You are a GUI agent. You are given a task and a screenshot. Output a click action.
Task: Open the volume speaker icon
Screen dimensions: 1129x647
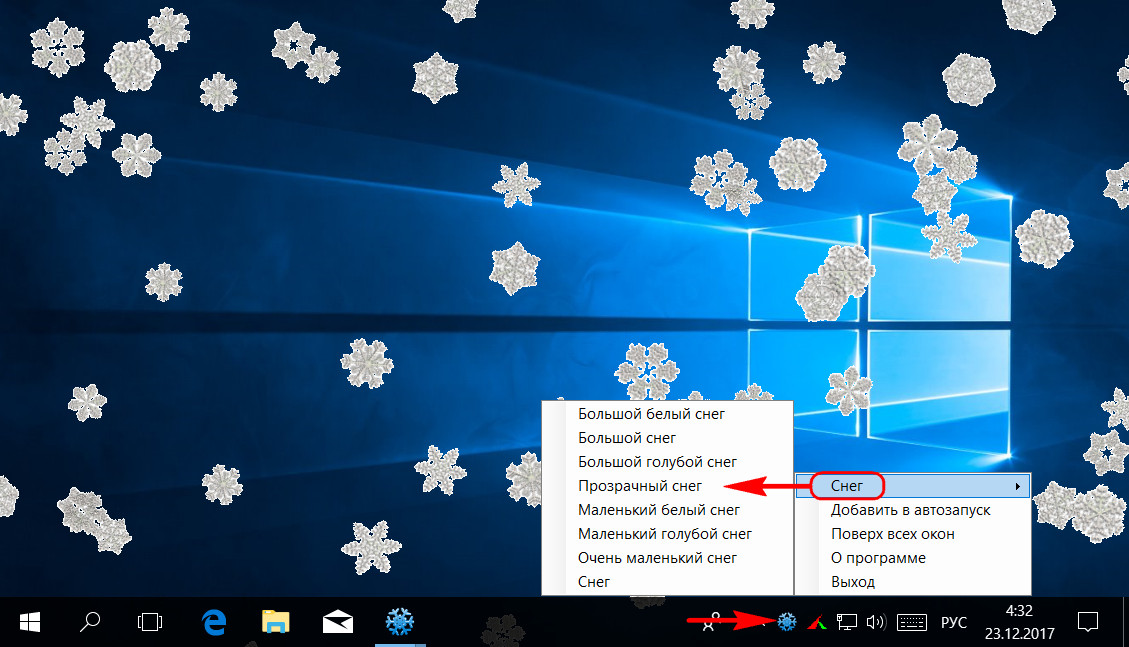click(x=876, y=623)
